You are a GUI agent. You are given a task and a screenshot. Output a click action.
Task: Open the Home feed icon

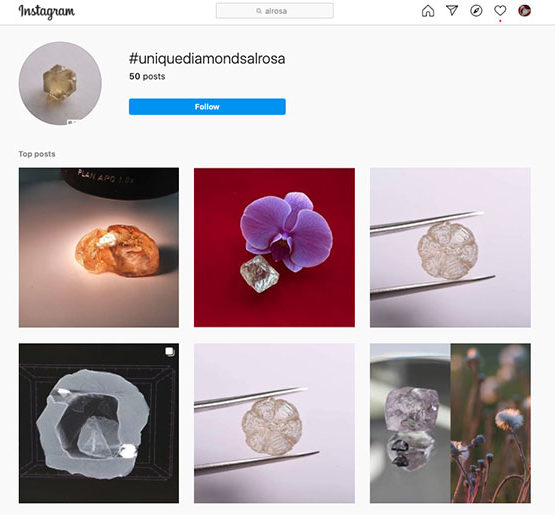pos(428,11)
